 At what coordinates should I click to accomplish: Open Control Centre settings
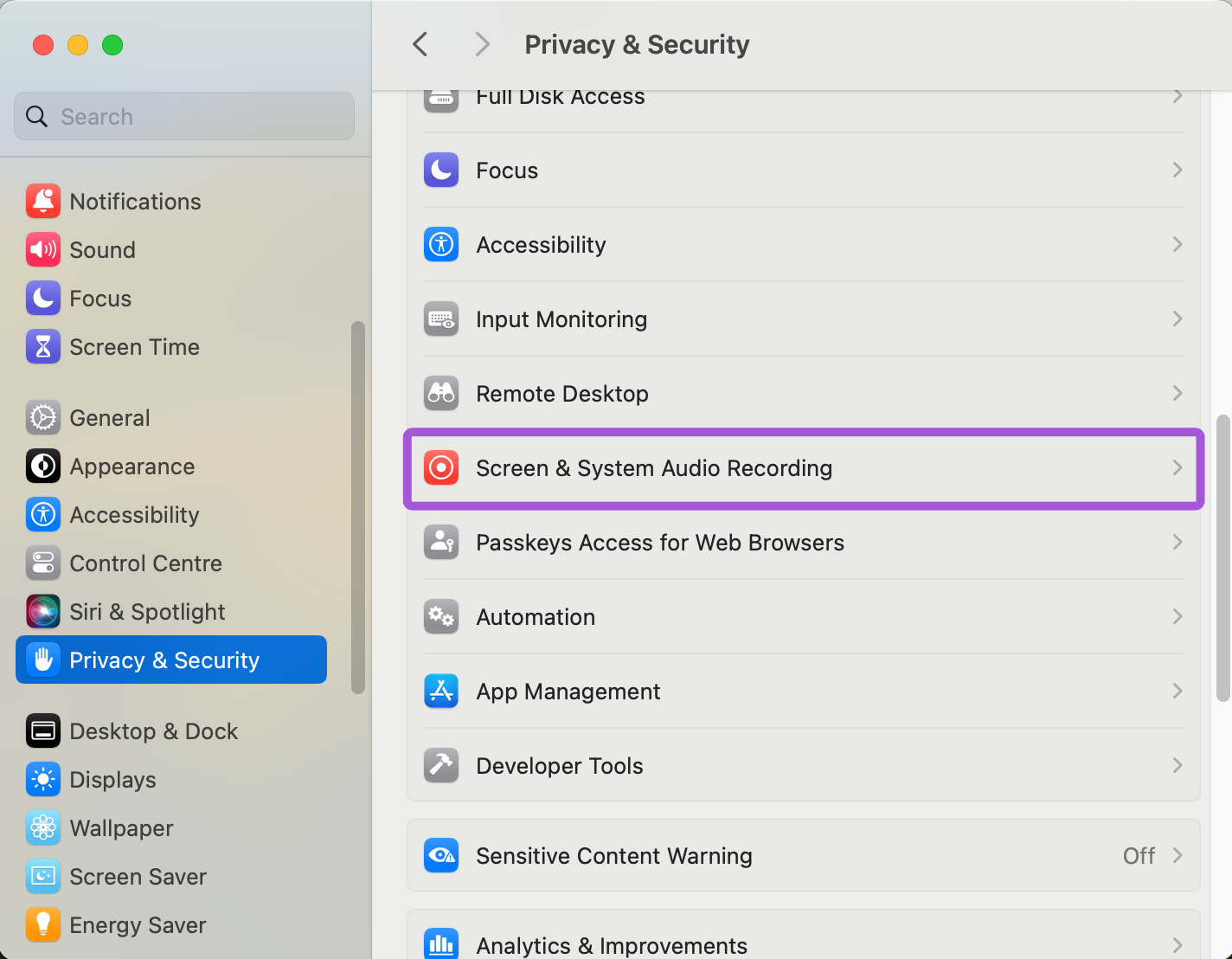pos(171,563)
